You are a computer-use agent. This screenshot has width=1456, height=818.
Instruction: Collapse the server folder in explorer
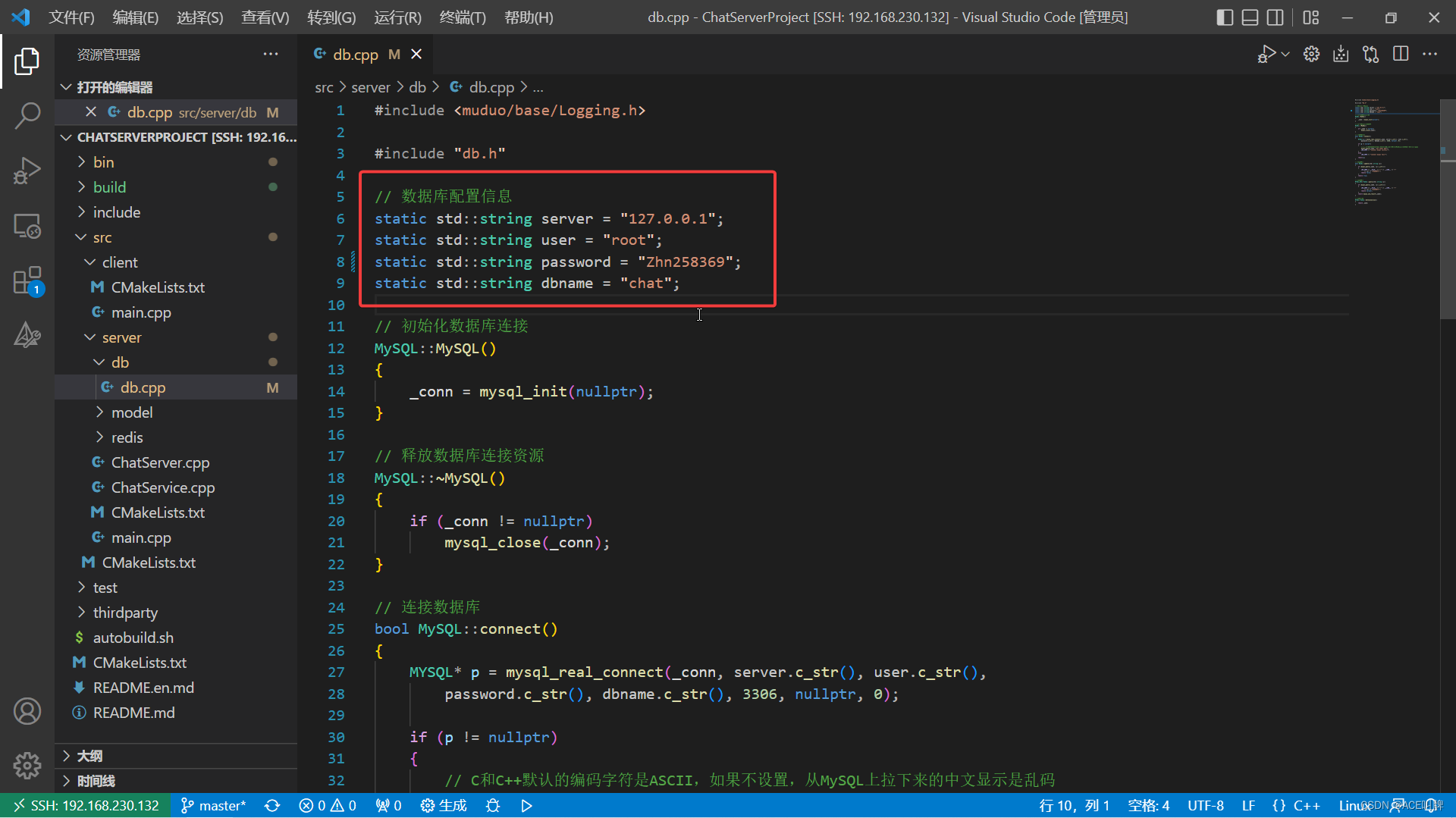coord(121,337)
